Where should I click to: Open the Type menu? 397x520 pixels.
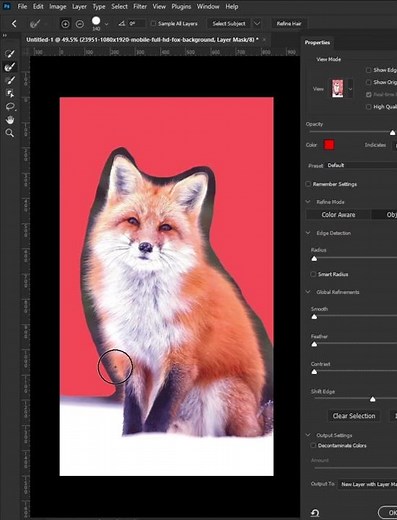click(x=99, y=6)
